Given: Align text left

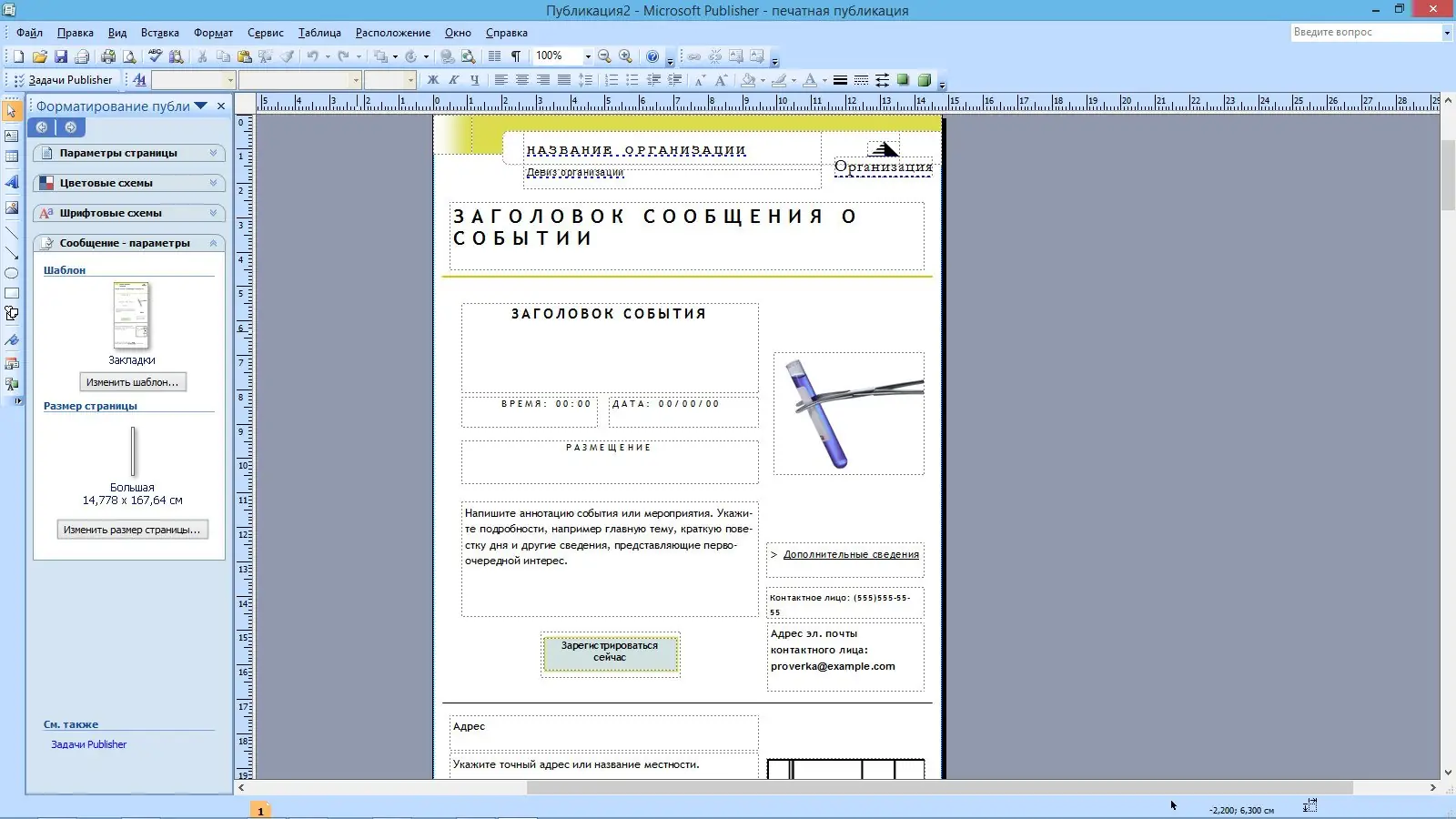Looking at the screenshot, I should (x=500, y=80).
